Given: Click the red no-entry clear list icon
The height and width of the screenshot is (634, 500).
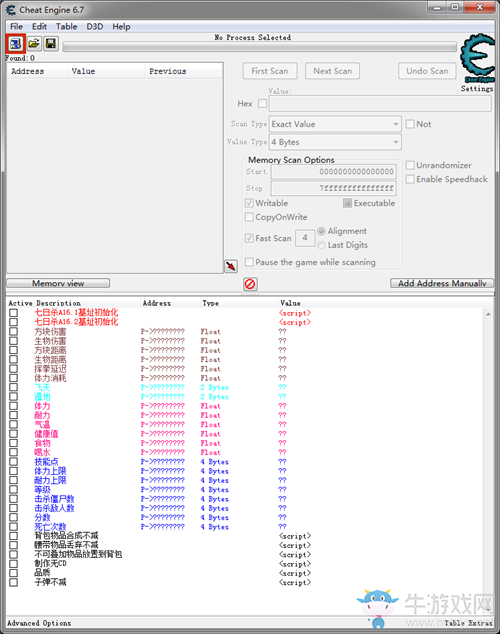Looking at the screenshot, I should coord(250,284).
